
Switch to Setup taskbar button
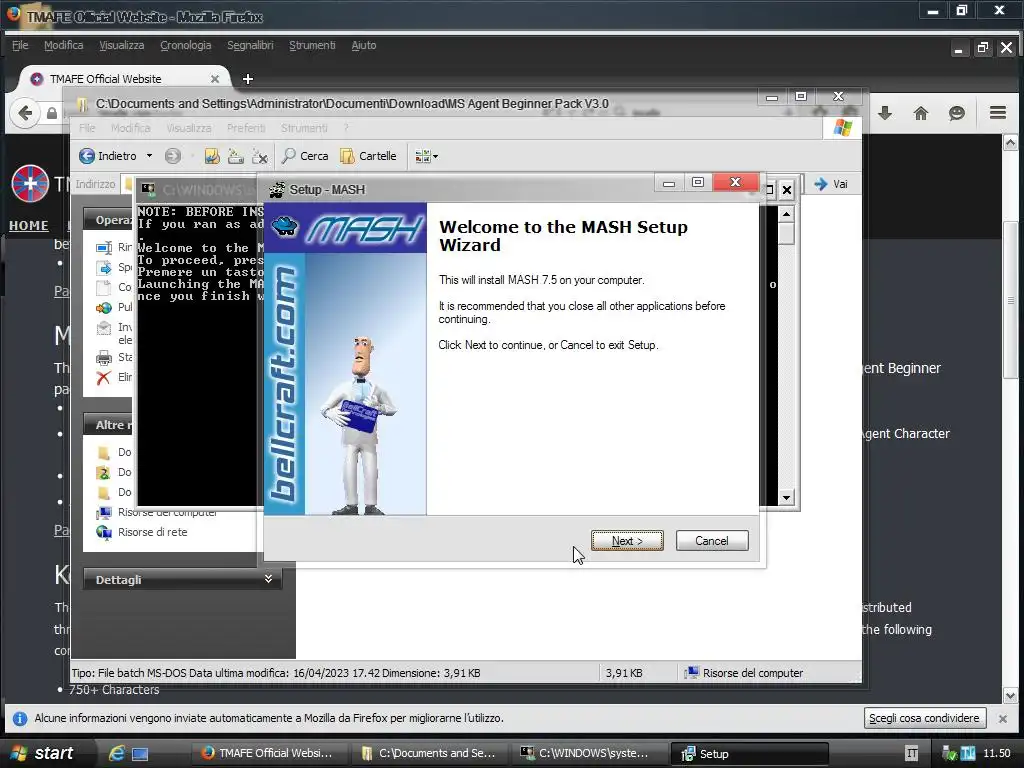click(751, 753)
